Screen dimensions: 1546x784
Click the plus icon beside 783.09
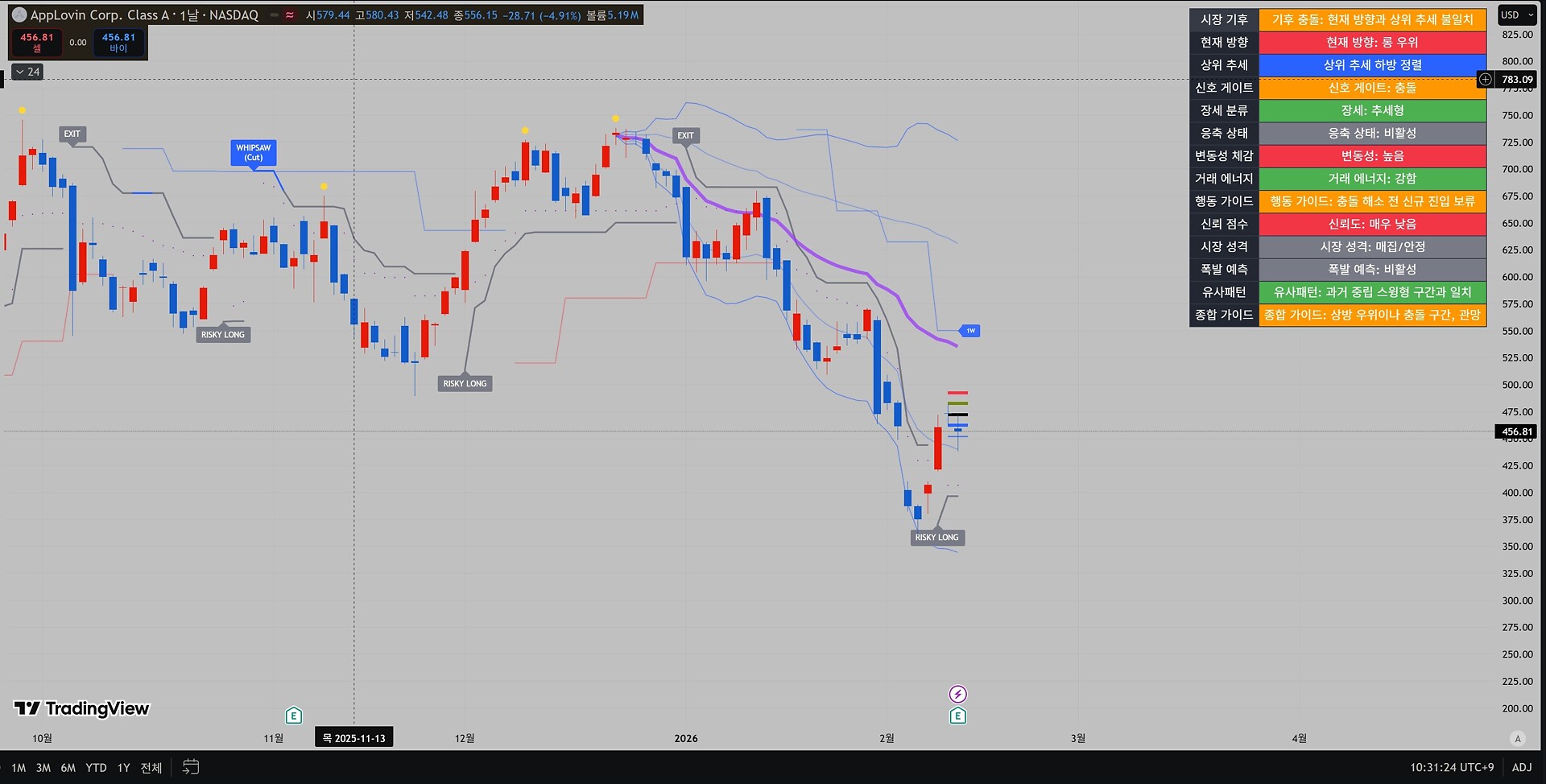point(1486,79)
